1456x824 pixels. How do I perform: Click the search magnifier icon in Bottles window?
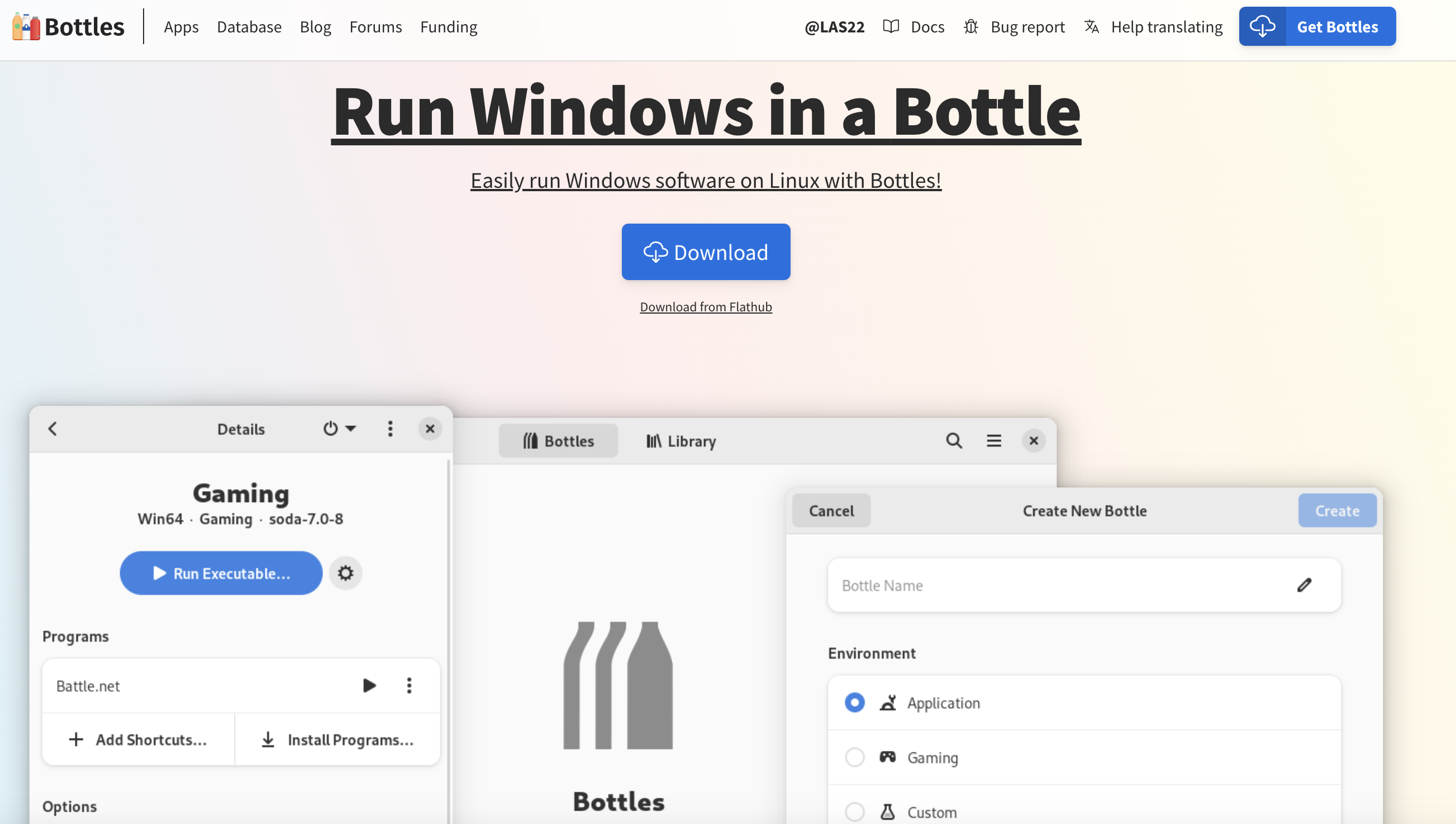pyautogui.click(x=954, y=441)
